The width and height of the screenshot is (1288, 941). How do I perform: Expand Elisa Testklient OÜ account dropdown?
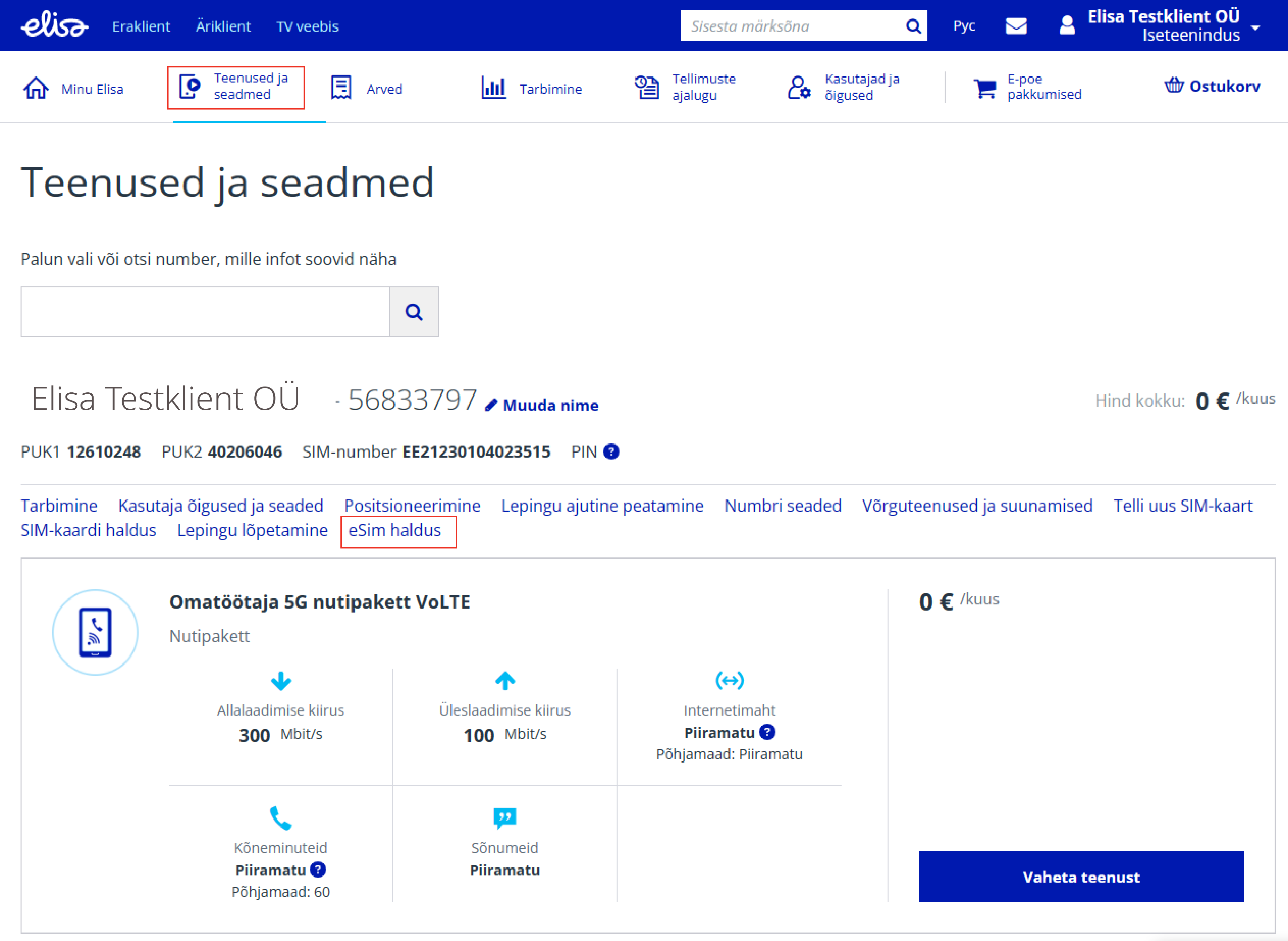(x=1255, y=27)
